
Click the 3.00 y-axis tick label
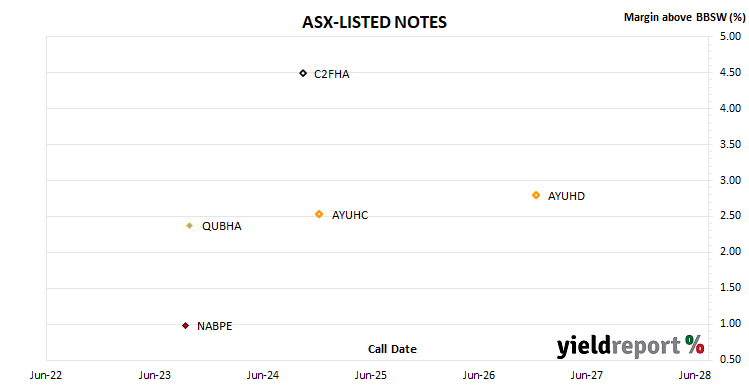pos(730,180)
